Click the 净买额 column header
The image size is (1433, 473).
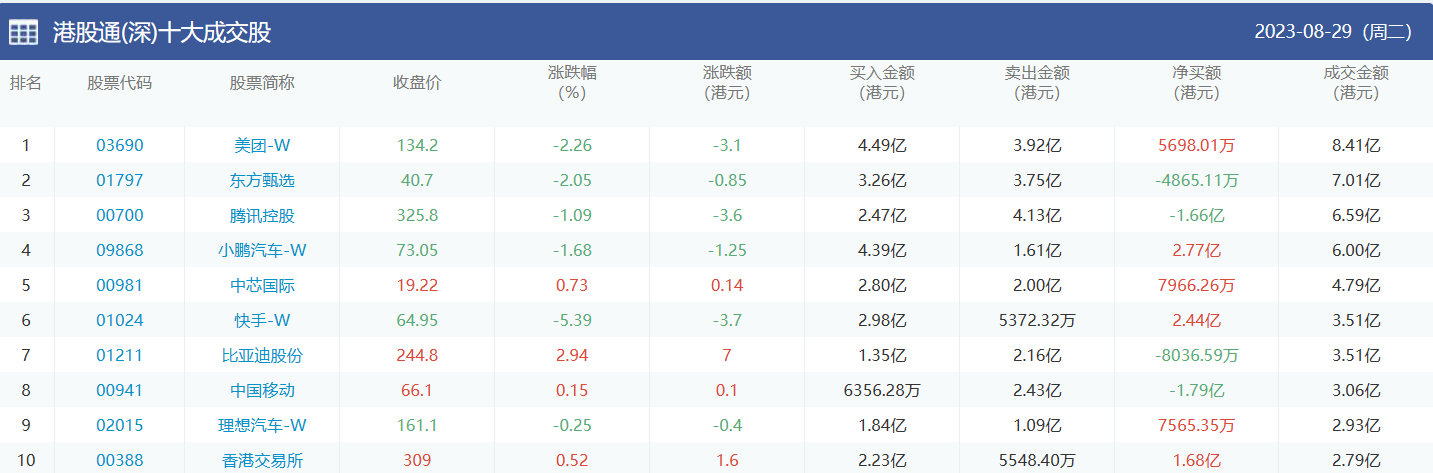click(1197, 83)
